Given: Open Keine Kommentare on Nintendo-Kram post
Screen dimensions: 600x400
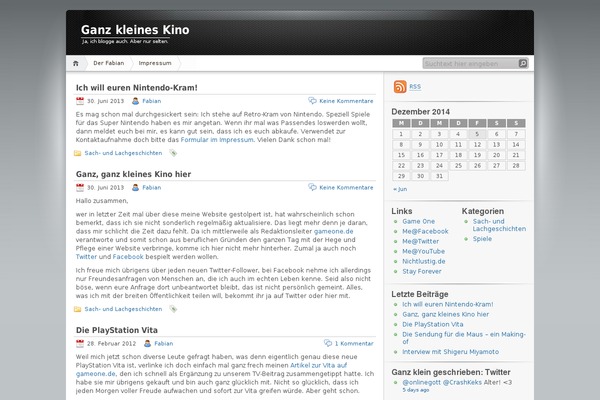Looking at the screenshot, I should (x=346, y=101).
